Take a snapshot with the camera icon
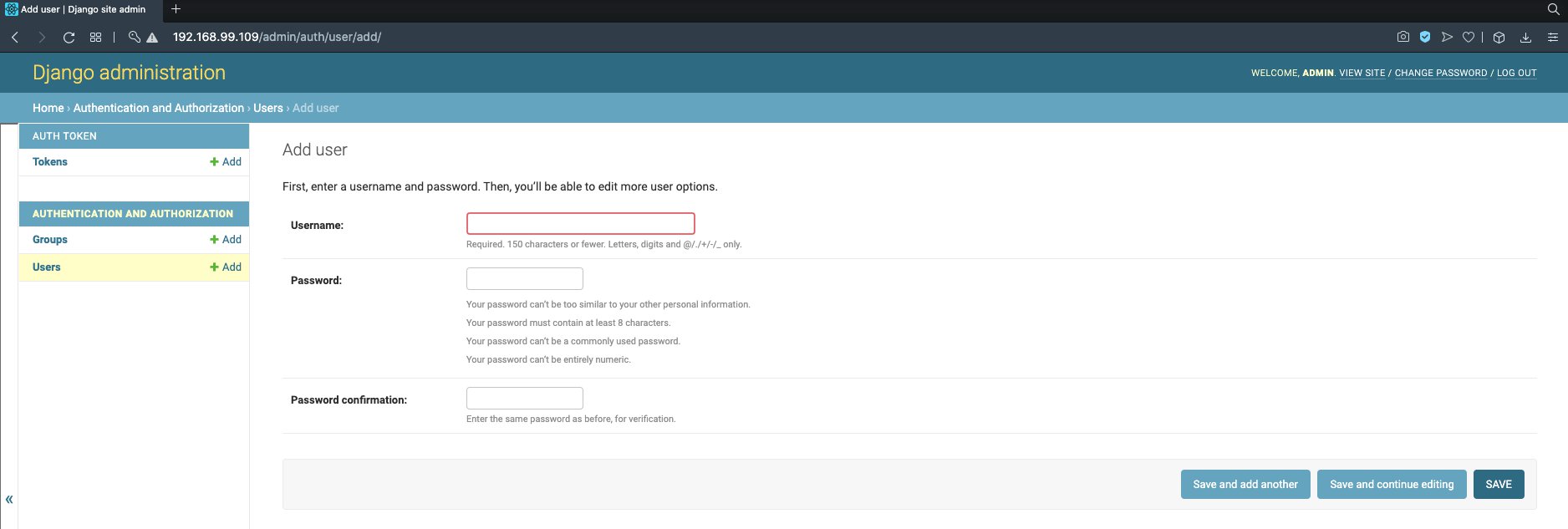 1403,37
